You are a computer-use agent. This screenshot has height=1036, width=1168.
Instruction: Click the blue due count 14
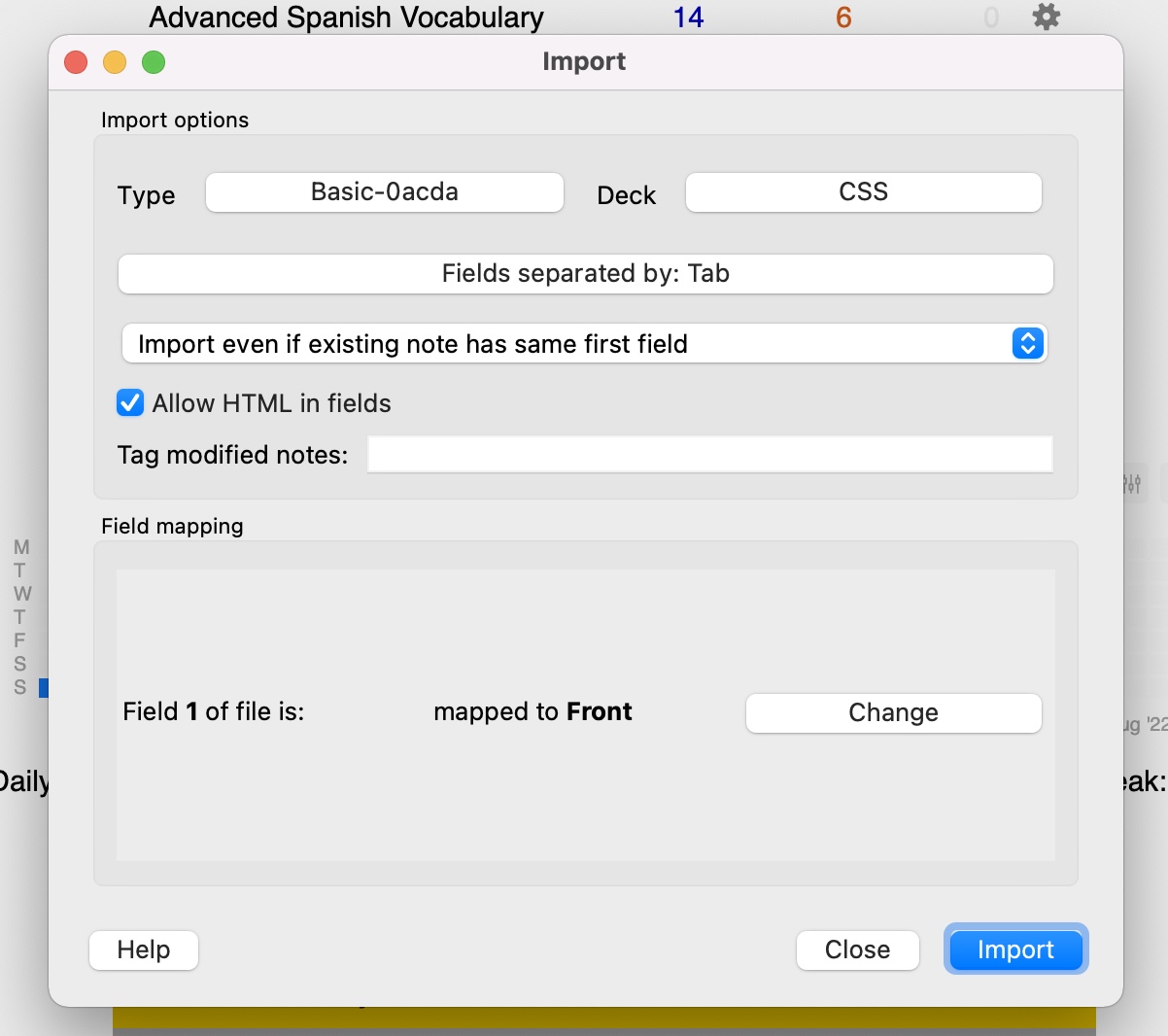(687, 17)
